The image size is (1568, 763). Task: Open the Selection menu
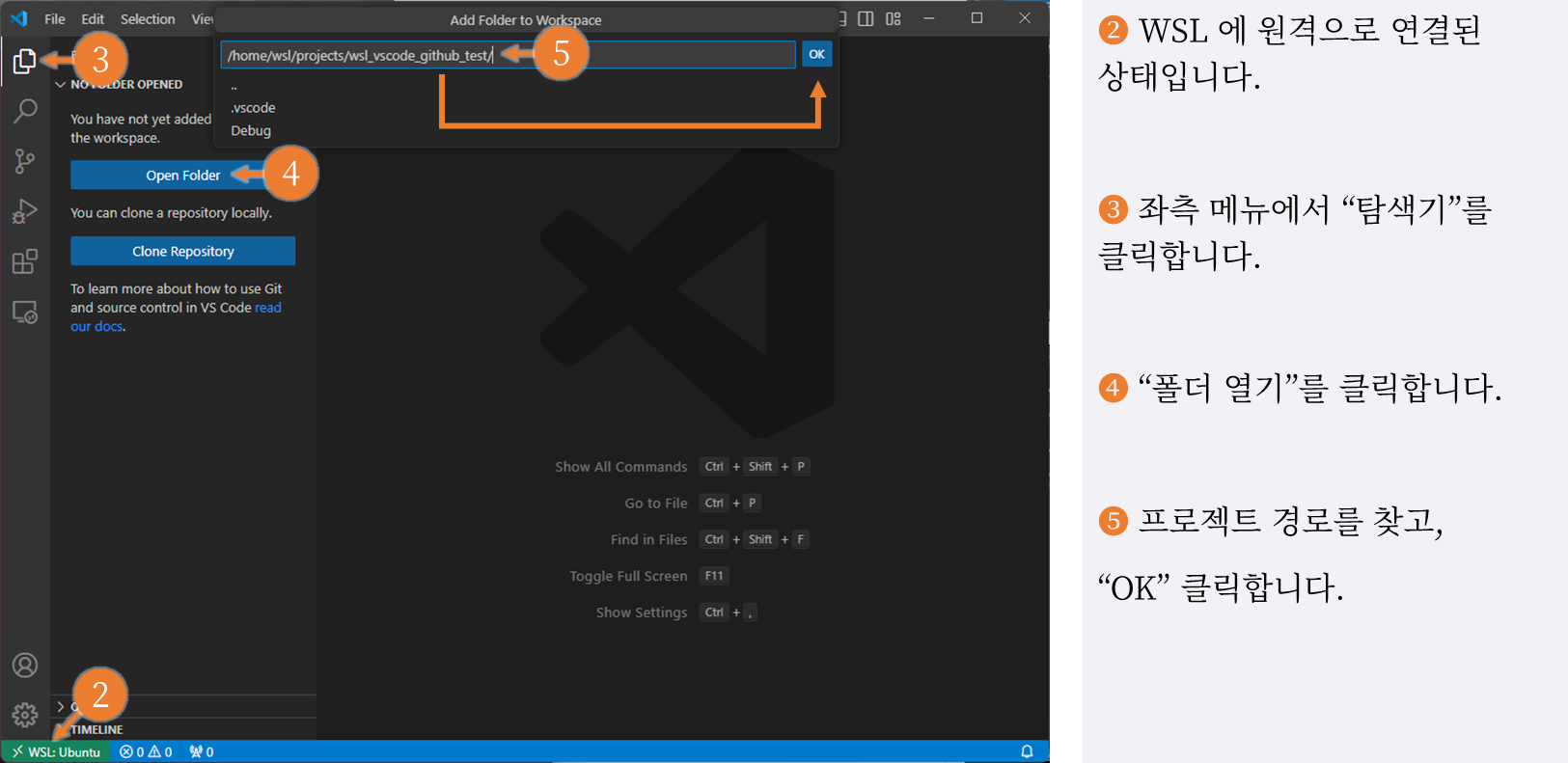[x=148, y=19]
